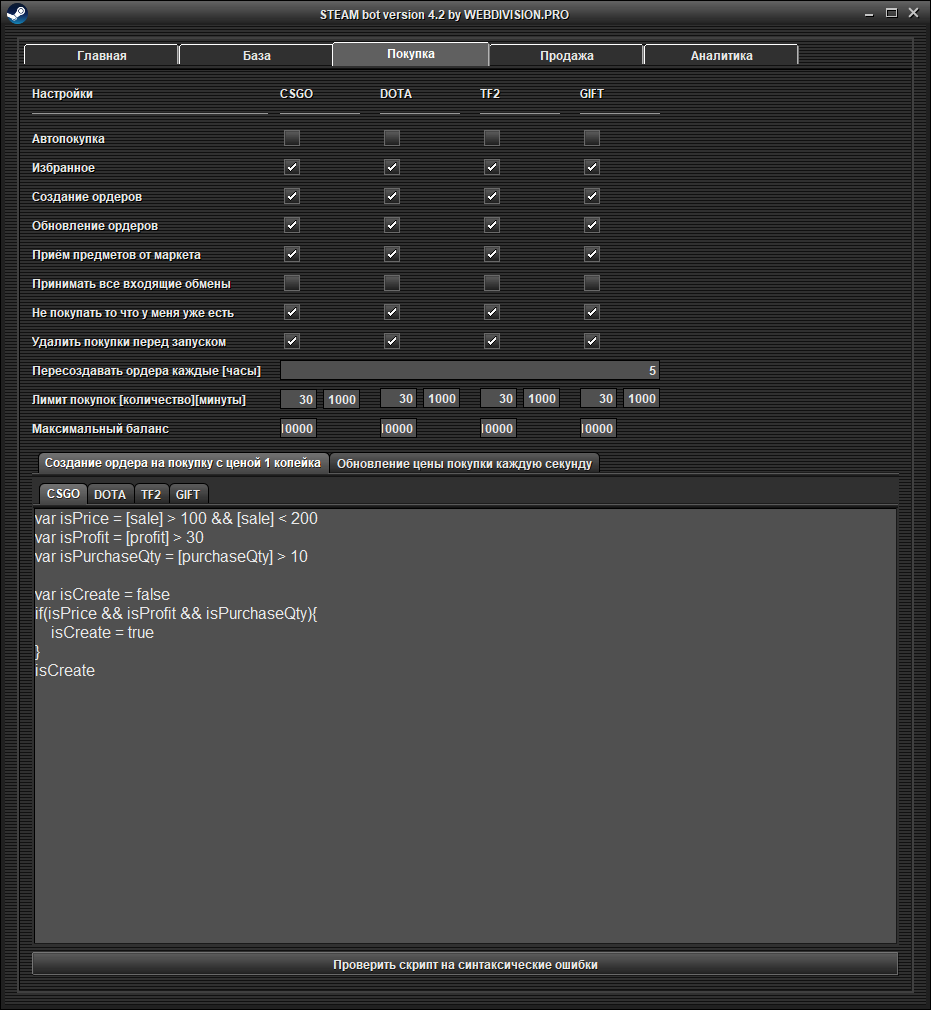Open the Аналитика tab

pyautogui.click(x=721, y=55)
